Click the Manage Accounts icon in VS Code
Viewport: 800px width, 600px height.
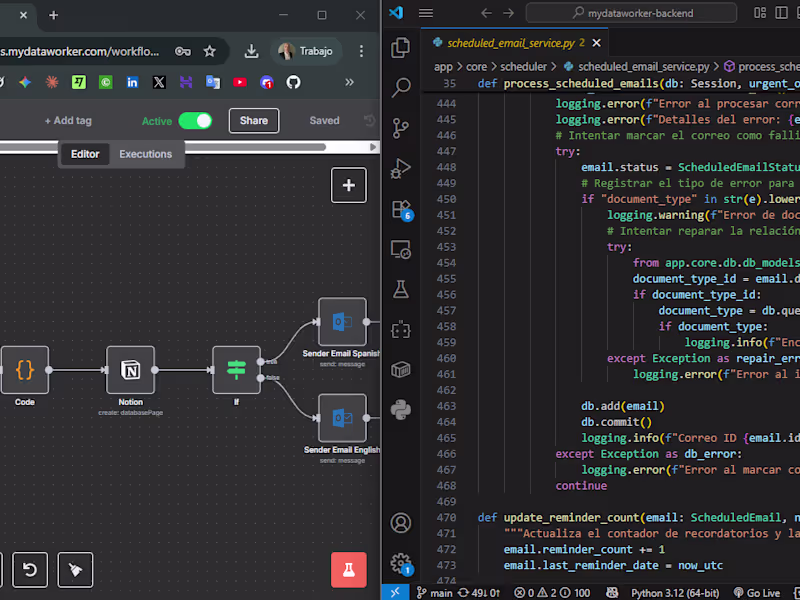click(x=400, y=523)
